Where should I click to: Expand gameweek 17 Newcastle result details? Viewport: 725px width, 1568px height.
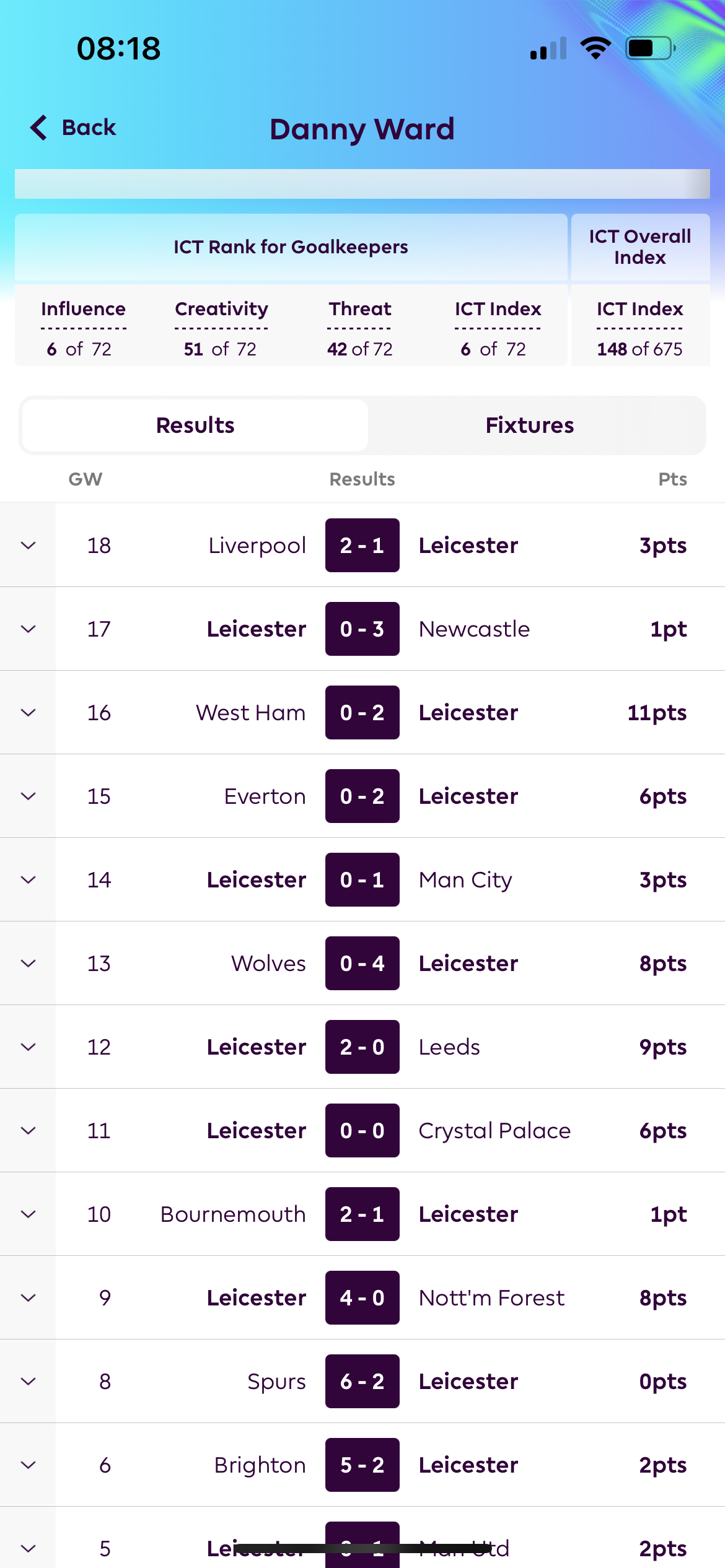(x=28, y=629)
